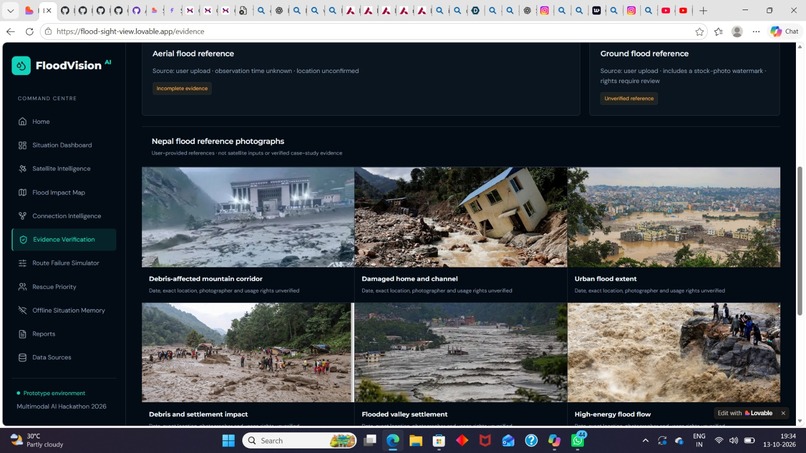Click the Rescue Priority people icon
This screenshot has height=453, width=806.
tap(23, 287)
